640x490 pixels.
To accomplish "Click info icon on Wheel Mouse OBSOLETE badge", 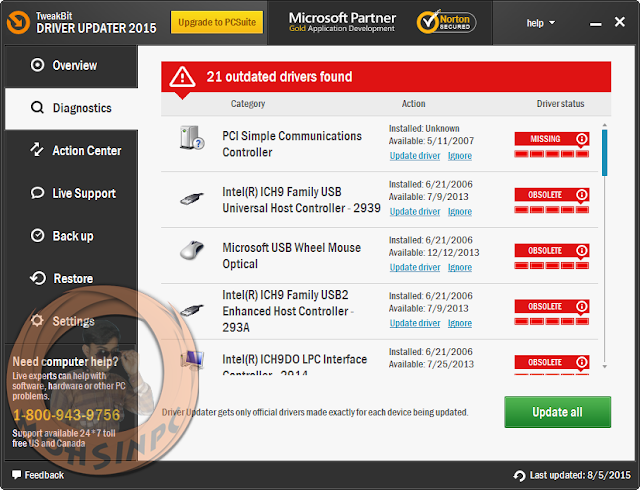I will point(582,250).
